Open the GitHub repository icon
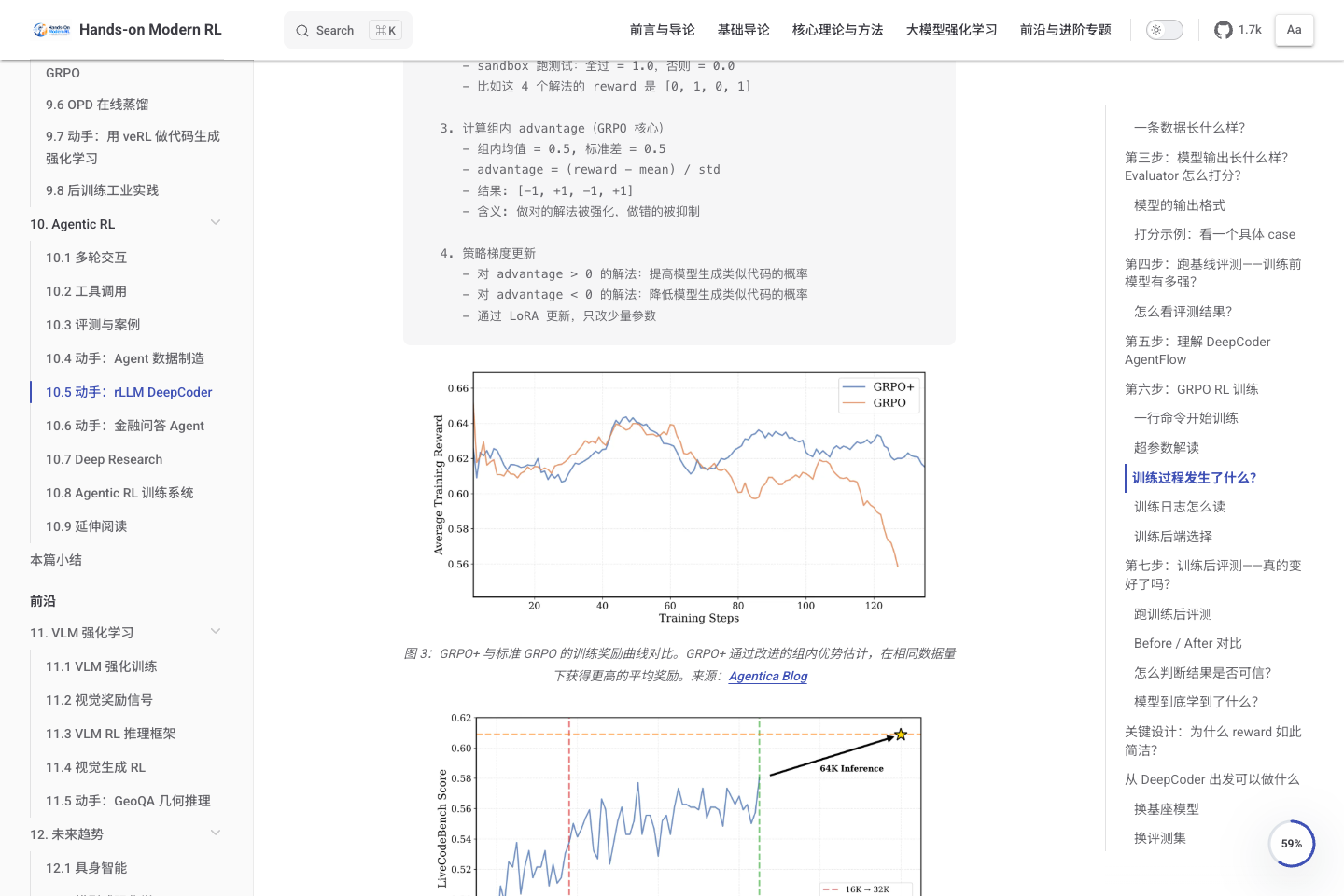Screen dimensions: 1344x896 1224,30
